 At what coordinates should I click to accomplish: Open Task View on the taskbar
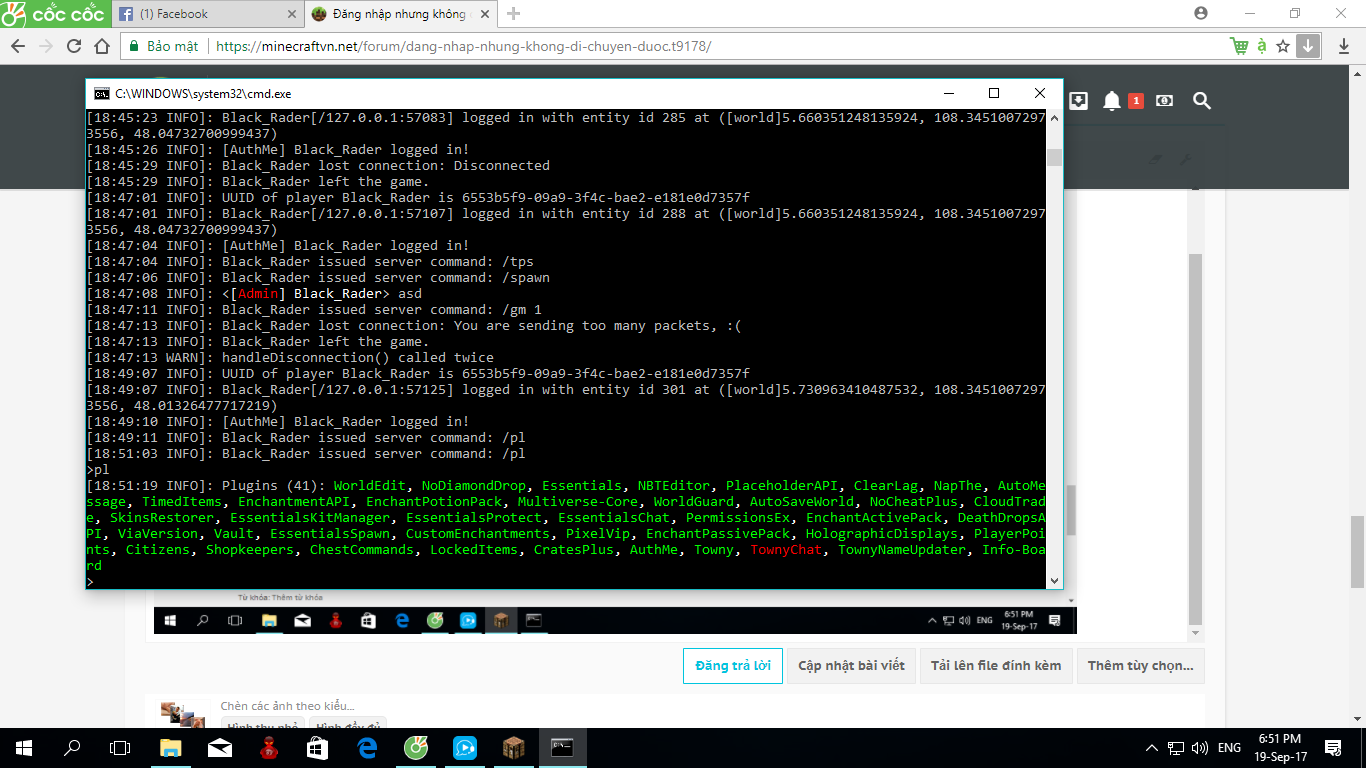coord(120,748)
